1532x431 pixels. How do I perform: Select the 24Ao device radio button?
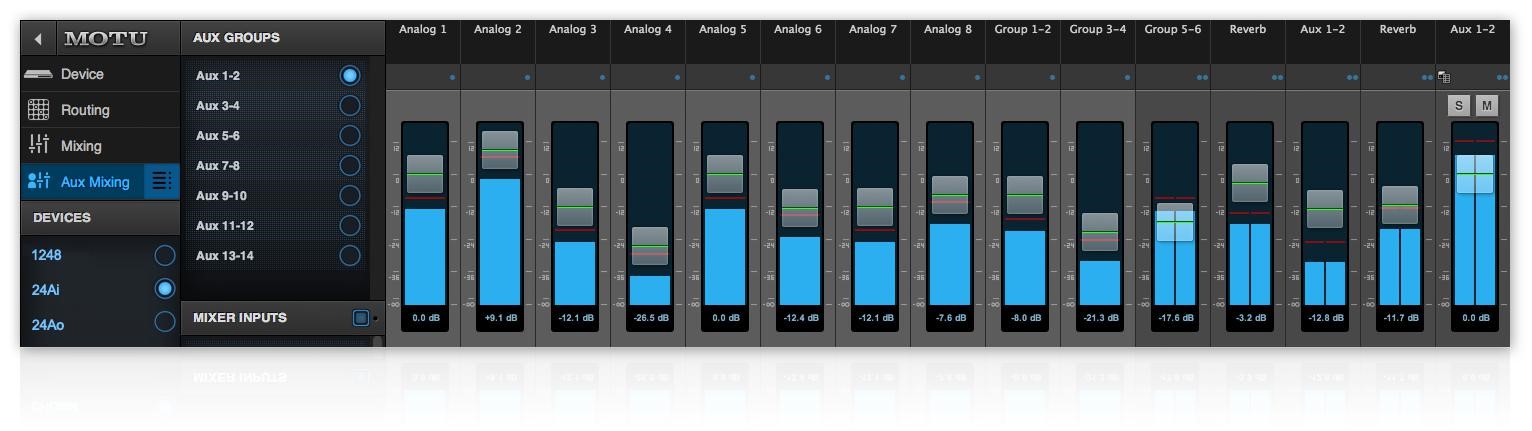164,323
